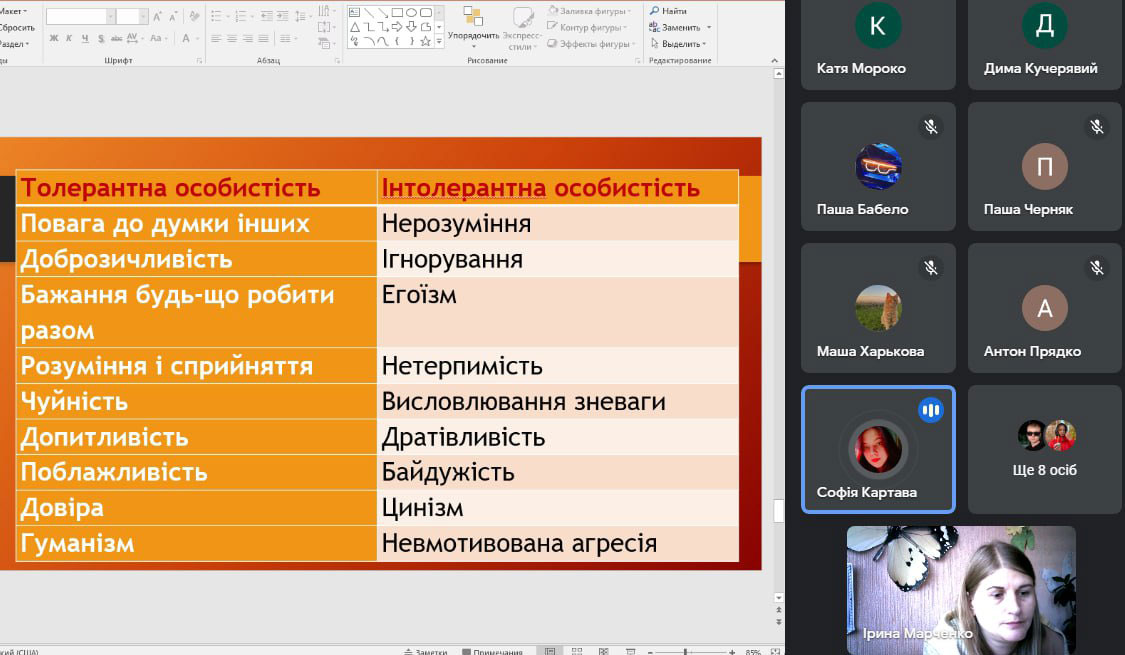Toggle Заметки notes pane
This screenshot has width=1125, height=655.
click(x=425, y=651)
